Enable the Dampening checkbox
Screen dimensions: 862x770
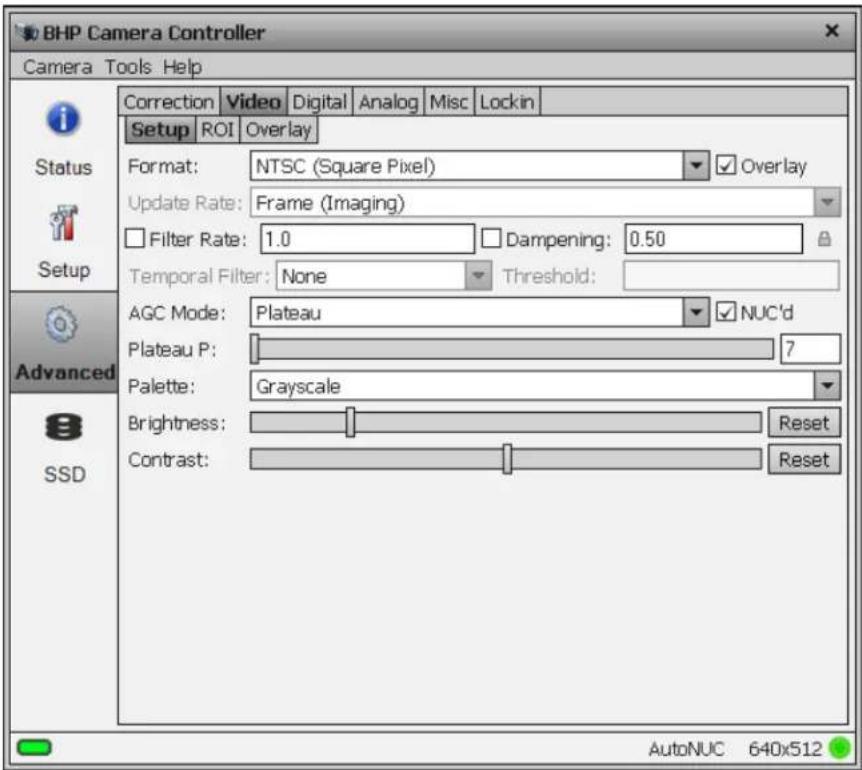(x=491, y=239)
